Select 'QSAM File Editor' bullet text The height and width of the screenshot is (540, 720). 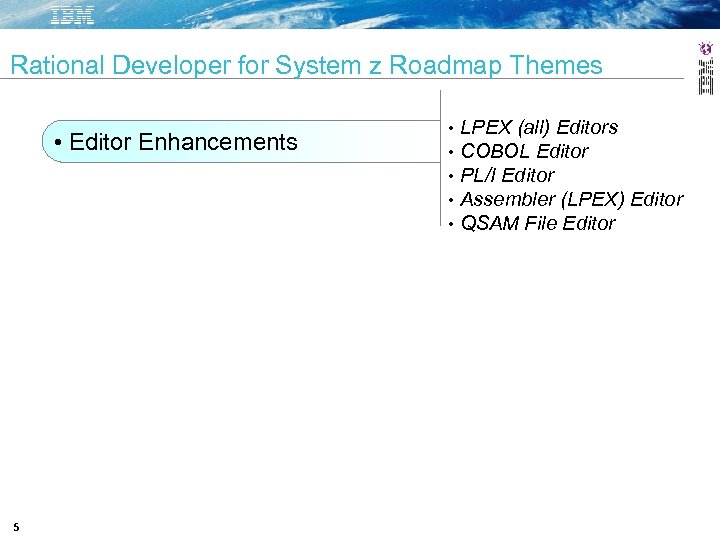(538, 223)
